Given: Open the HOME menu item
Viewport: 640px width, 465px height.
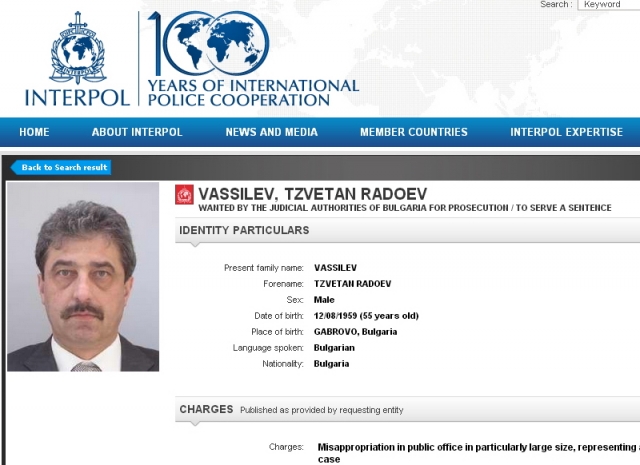Looking at the screenshot, I should pos(34,132).
